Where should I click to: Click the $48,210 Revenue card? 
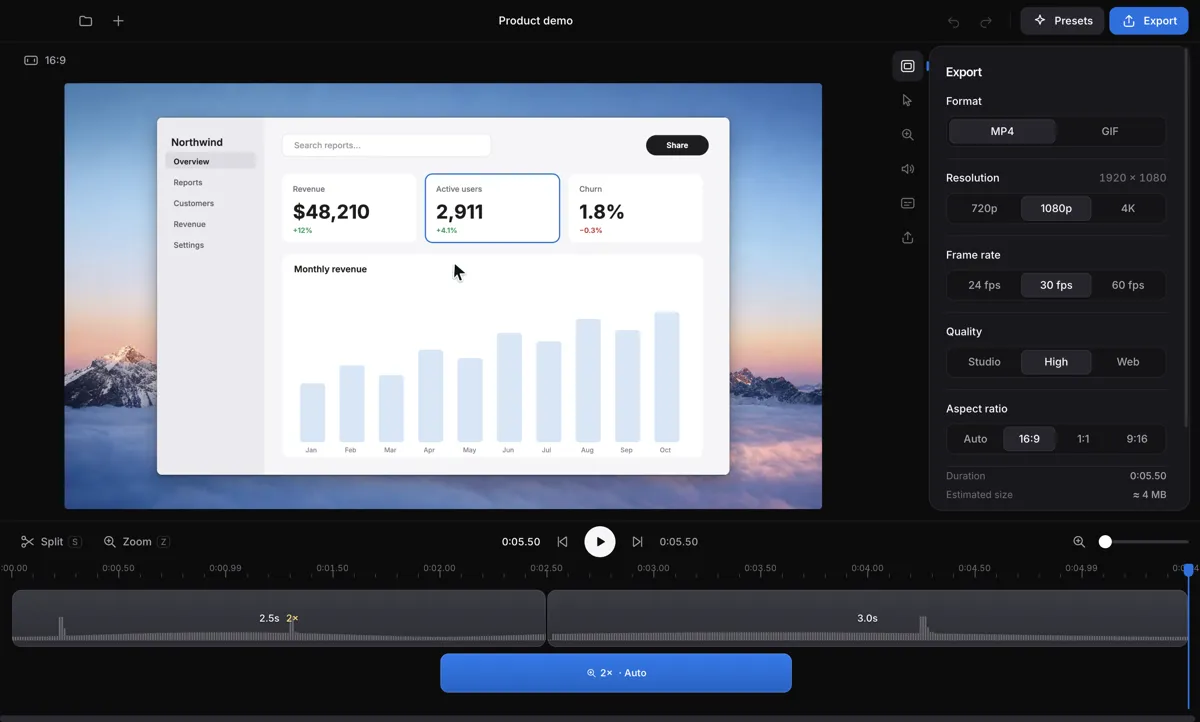coord(349,208)
